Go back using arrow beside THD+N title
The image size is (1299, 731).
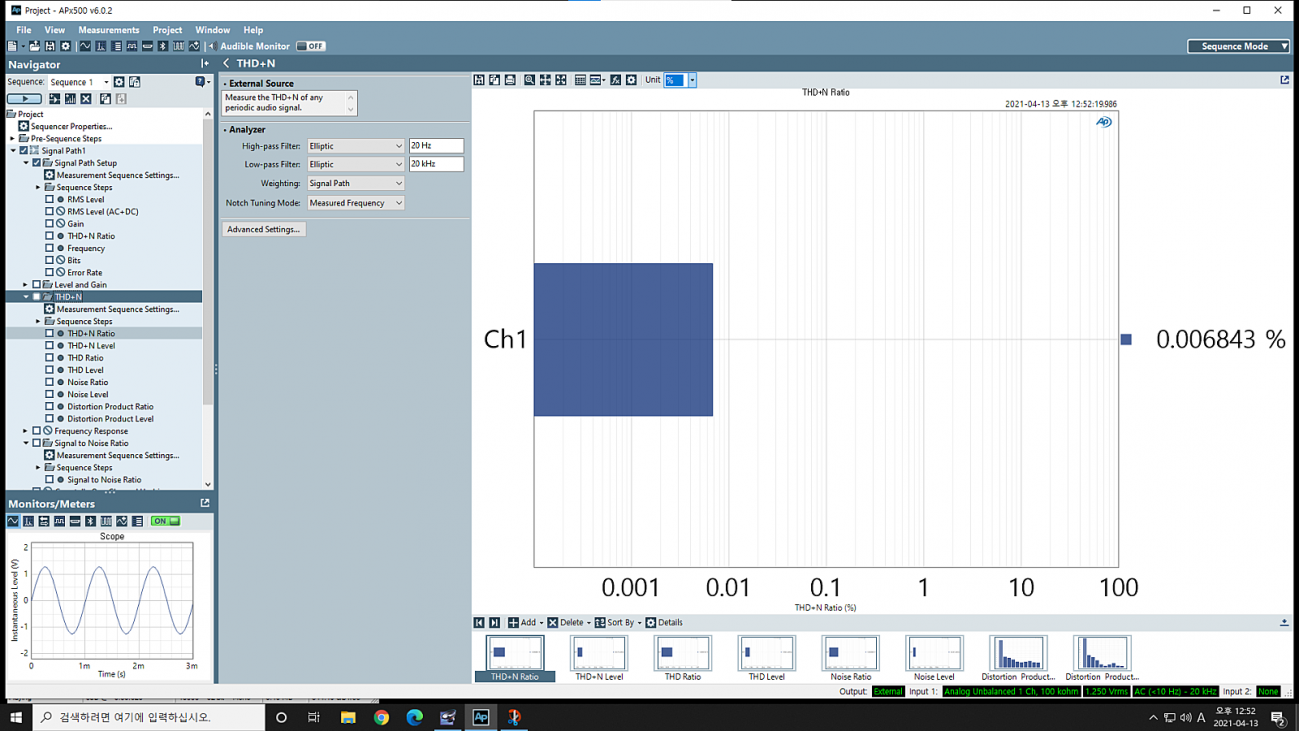(x=226, y=63)
